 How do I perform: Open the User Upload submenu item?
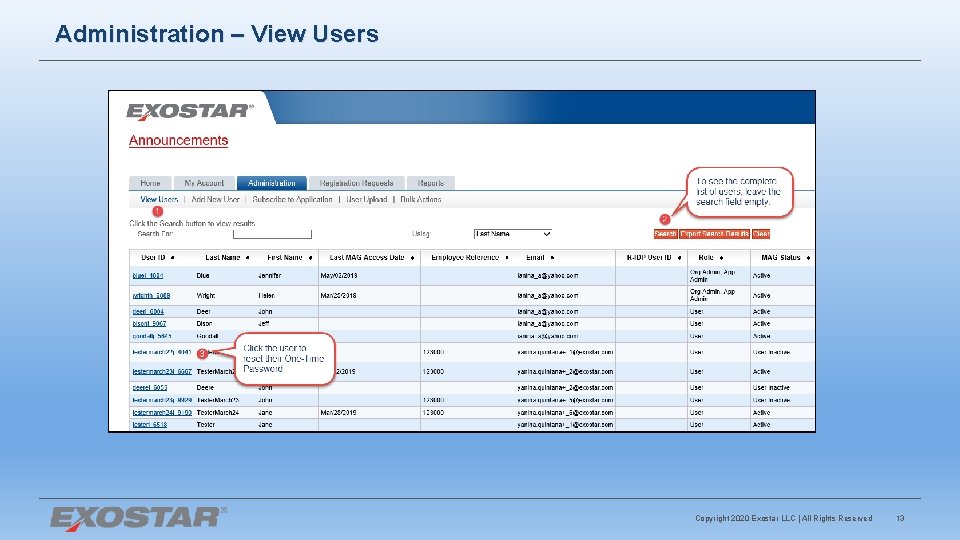tap(367, 200)
